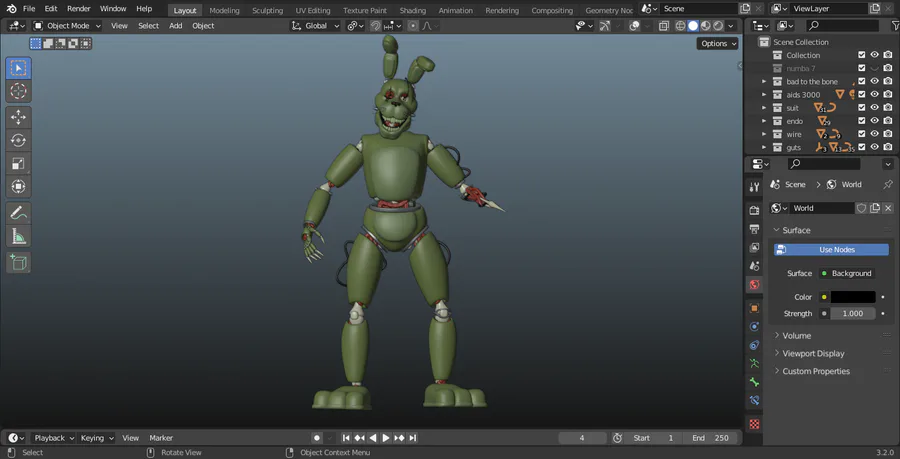Activate the Move tool
The width and height of the screenshot is (900, 459).
tap(18, 118)
